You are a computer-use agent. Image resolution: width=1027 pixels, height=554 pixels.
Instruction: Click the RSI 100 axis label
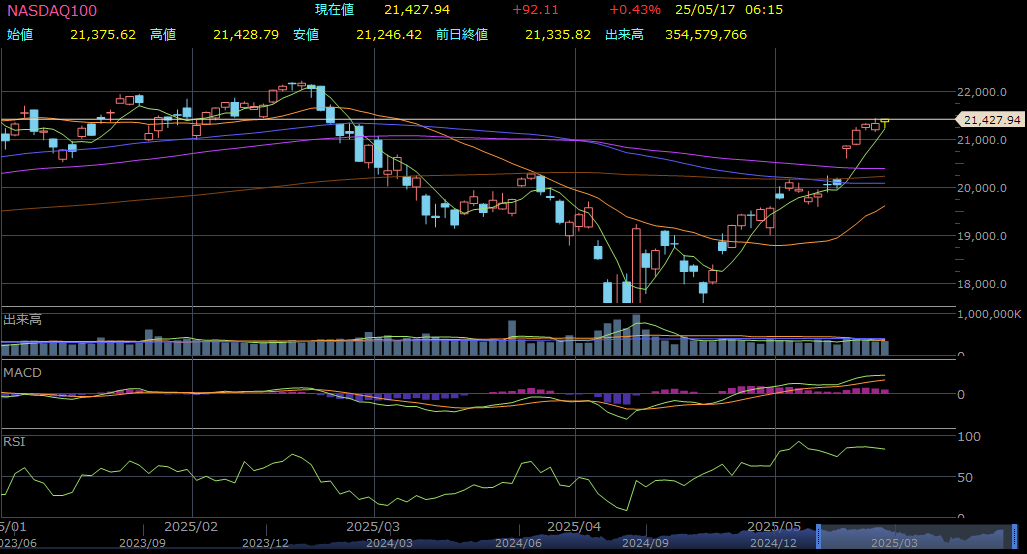969,437
